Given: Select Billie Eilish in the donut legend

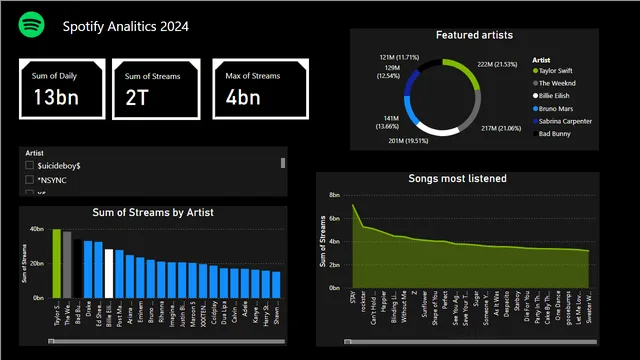Looking at the screenshot, I should tap(551, 96).
